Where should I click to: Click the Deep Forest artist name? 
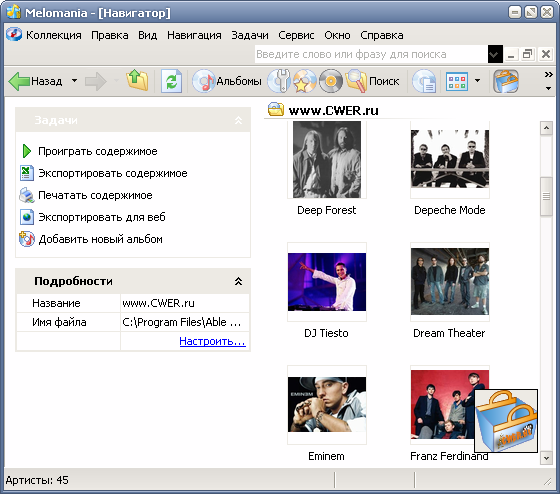pyautogui.click(x=326, y=210)
